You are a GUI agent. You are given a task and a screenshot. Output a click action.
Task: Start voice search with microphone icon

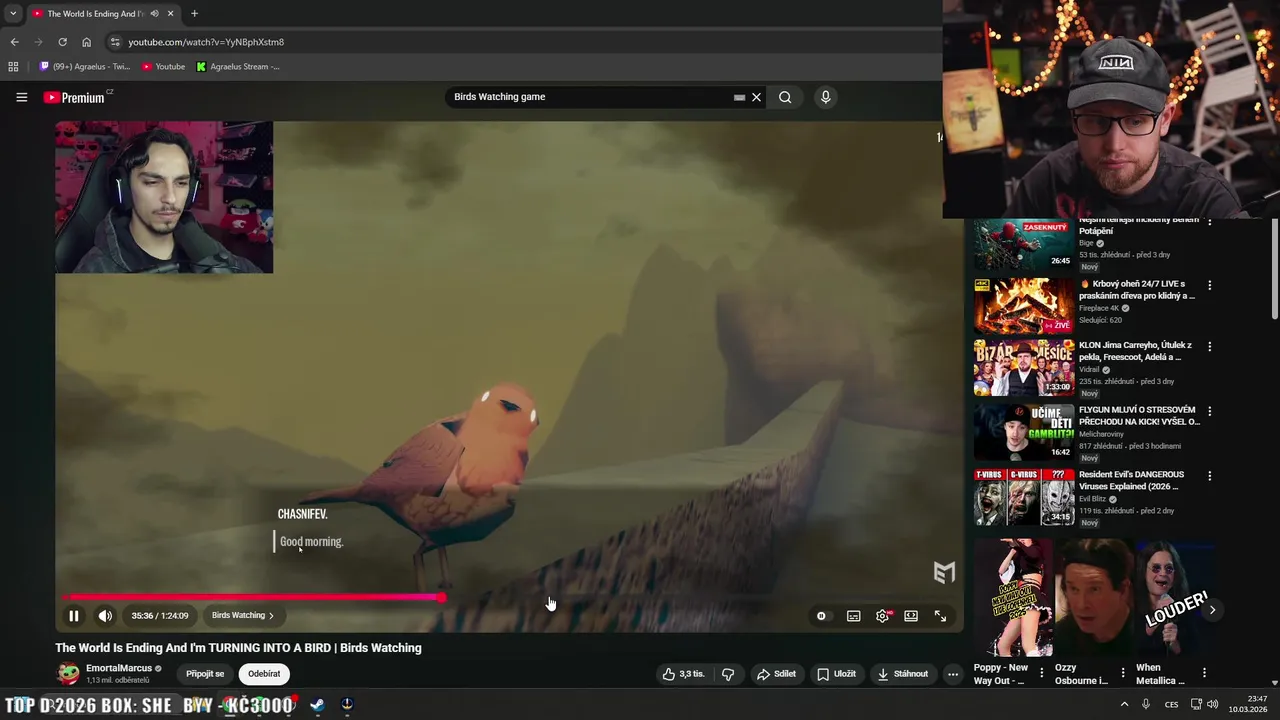[825, 97]
